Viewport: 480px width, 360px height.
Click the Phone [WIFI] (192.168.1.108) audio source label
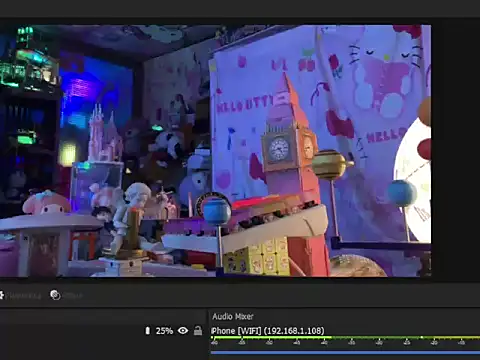coord(268,331)
